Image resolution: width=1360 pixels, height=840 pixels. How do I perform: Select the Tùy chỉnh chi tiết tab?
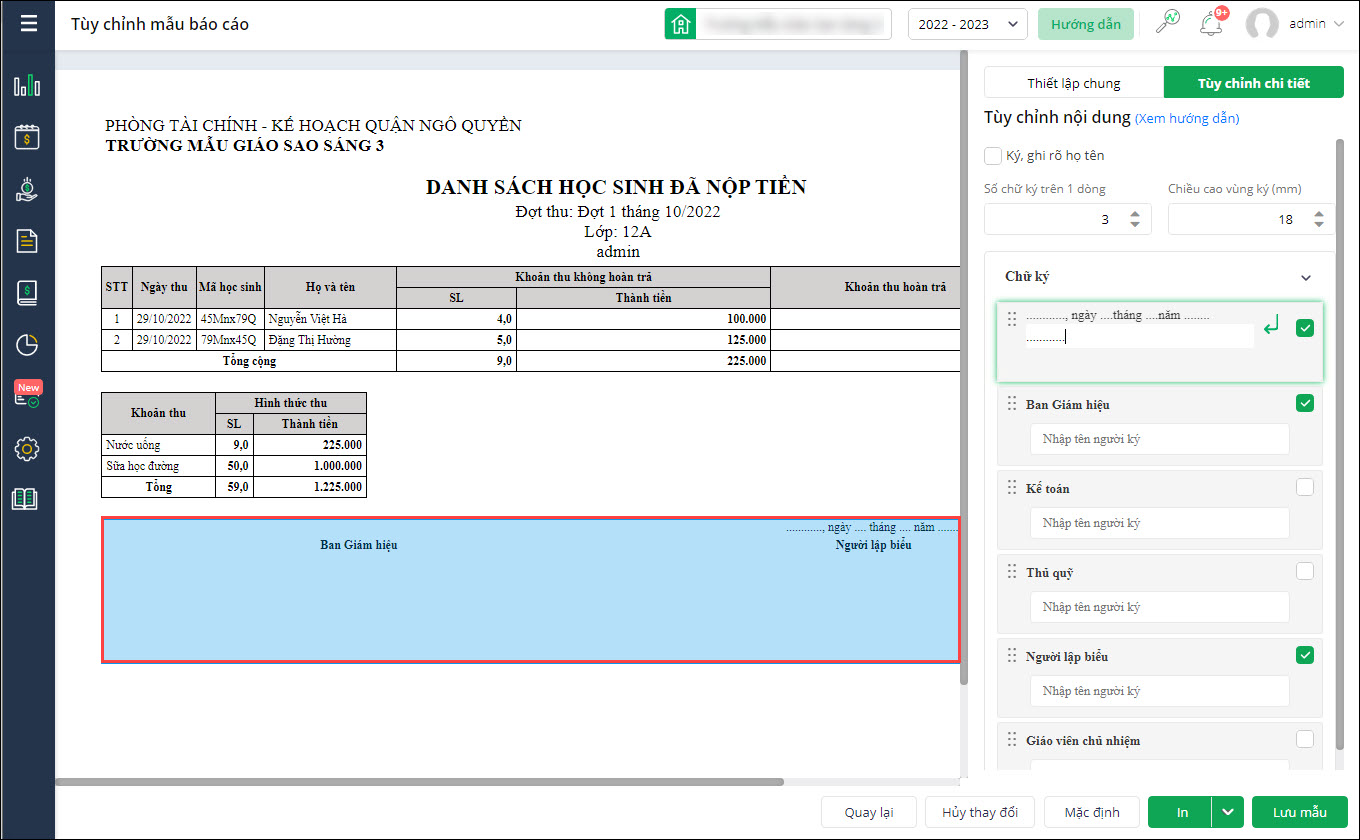click(x=1253, y=83)
